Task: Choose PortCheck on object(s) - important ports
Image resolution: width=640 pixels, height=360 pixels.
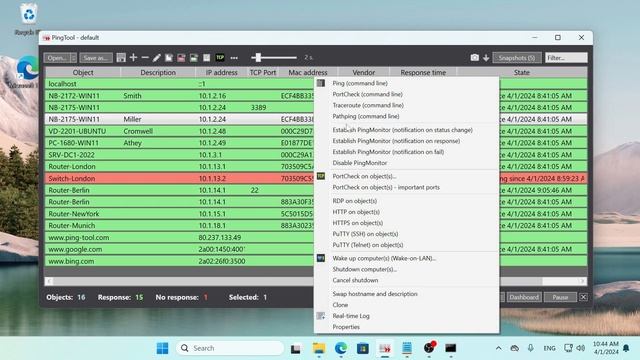Action: tap(386, 187)
